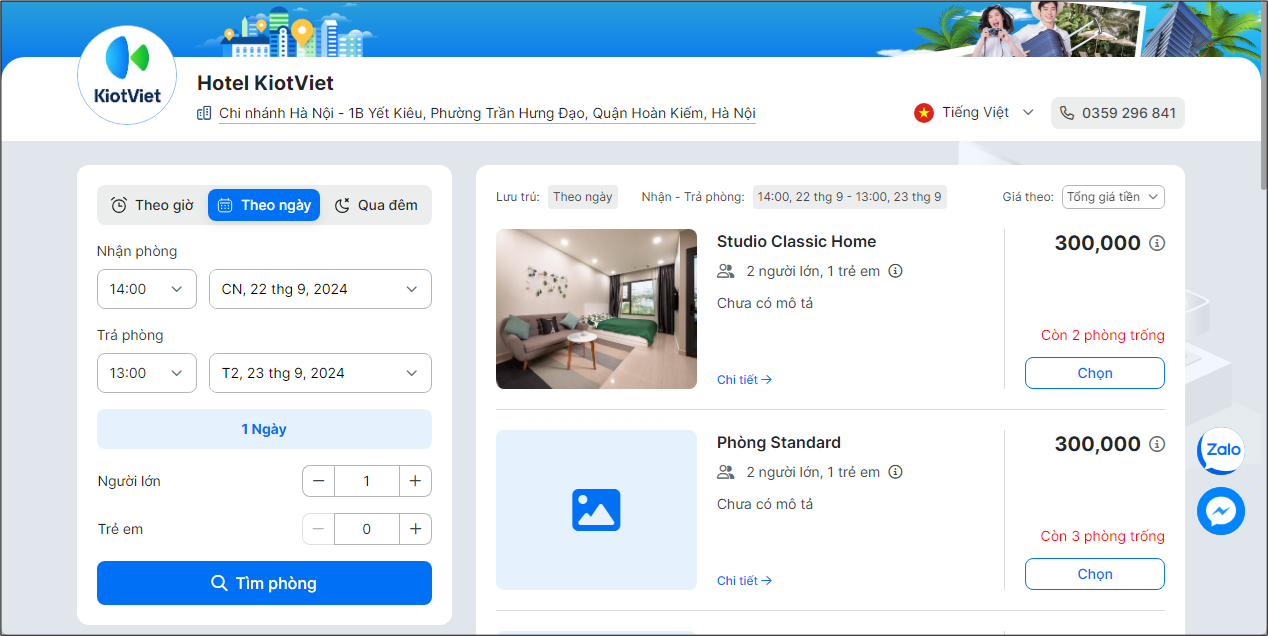Viewport: 1268px width, 636px height.
Task: Open the Tổng giá tiền price dropdown
Action: coord(1113,197)
